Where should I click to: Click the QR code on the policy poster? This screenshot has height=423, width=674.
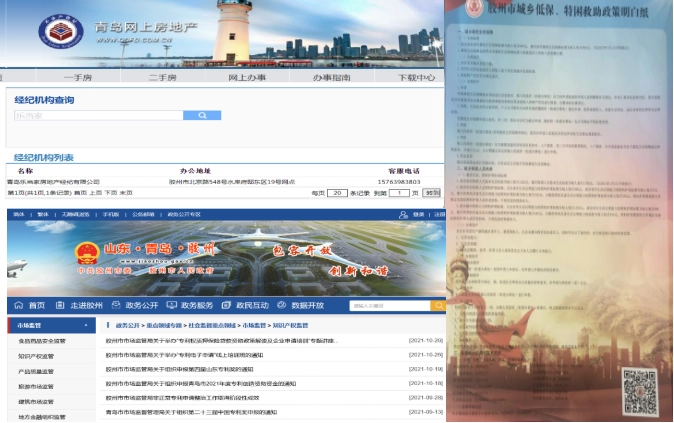tap(640, 390)
